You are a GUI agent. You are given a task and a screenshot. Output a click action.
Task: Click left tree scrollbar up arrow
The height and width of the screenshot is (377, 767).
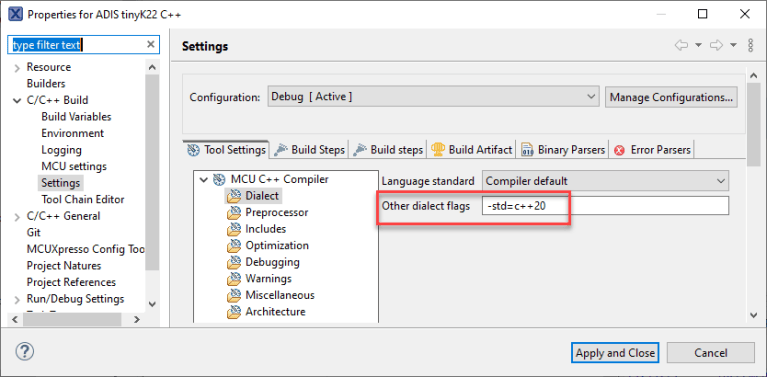[x=152, y=67]
